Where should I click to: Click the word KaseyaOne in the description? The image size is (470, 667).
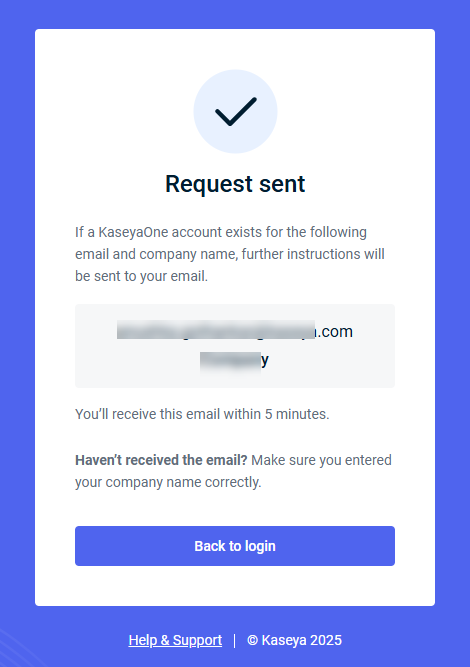[133, 232]
